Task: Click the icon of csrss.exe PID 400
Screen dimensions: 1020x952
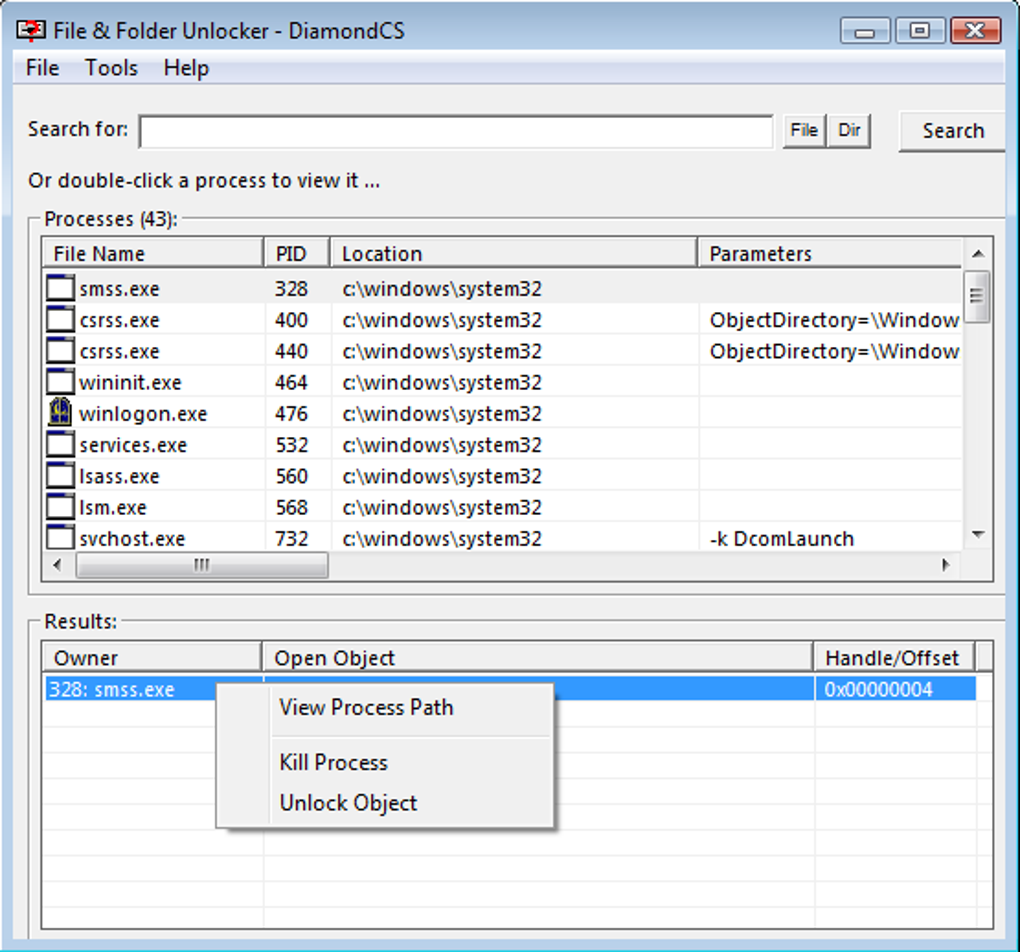Action: (x=60, y=319)
